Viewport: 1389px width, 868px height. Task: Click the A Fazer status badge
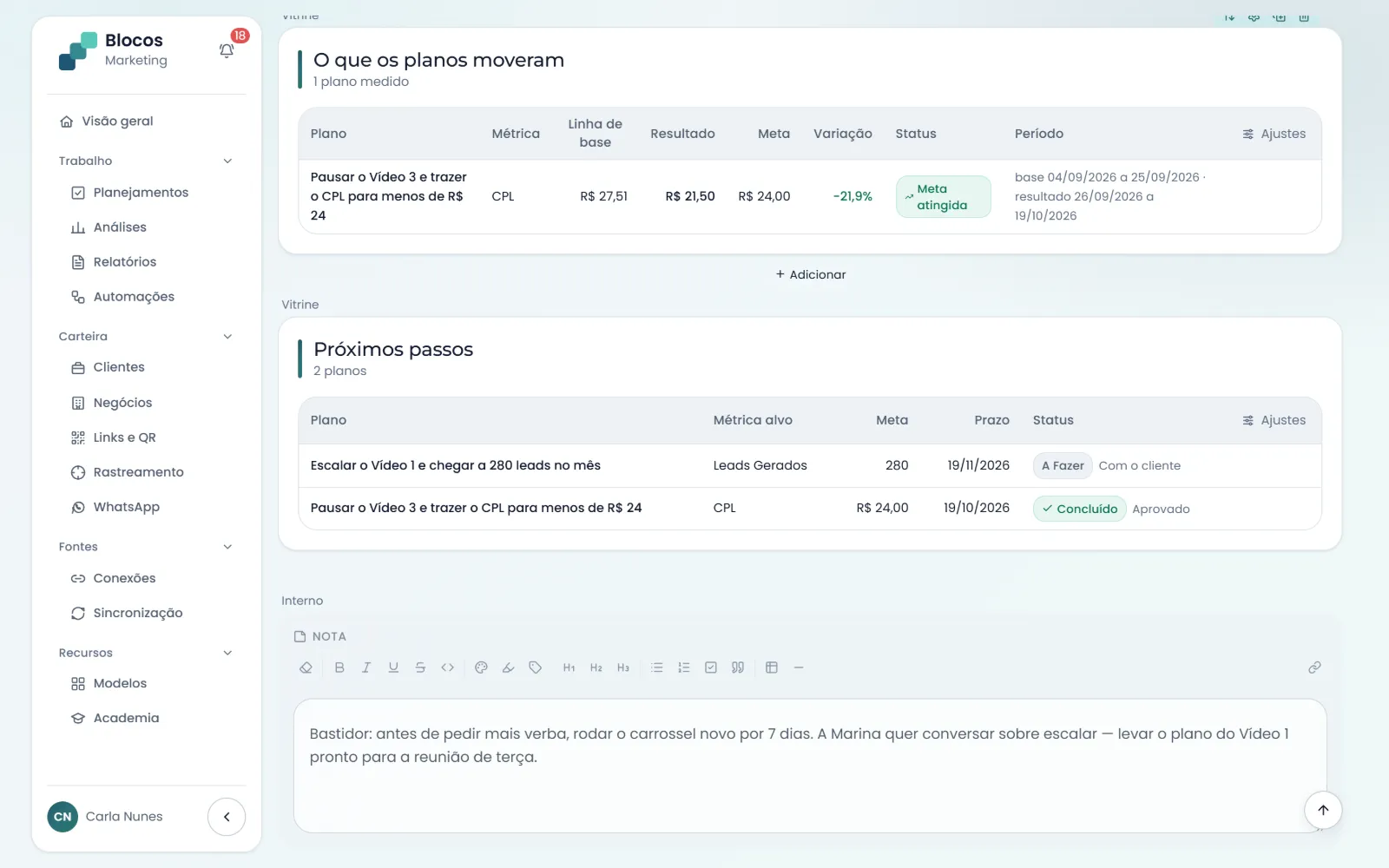(x=1063, y=466)
